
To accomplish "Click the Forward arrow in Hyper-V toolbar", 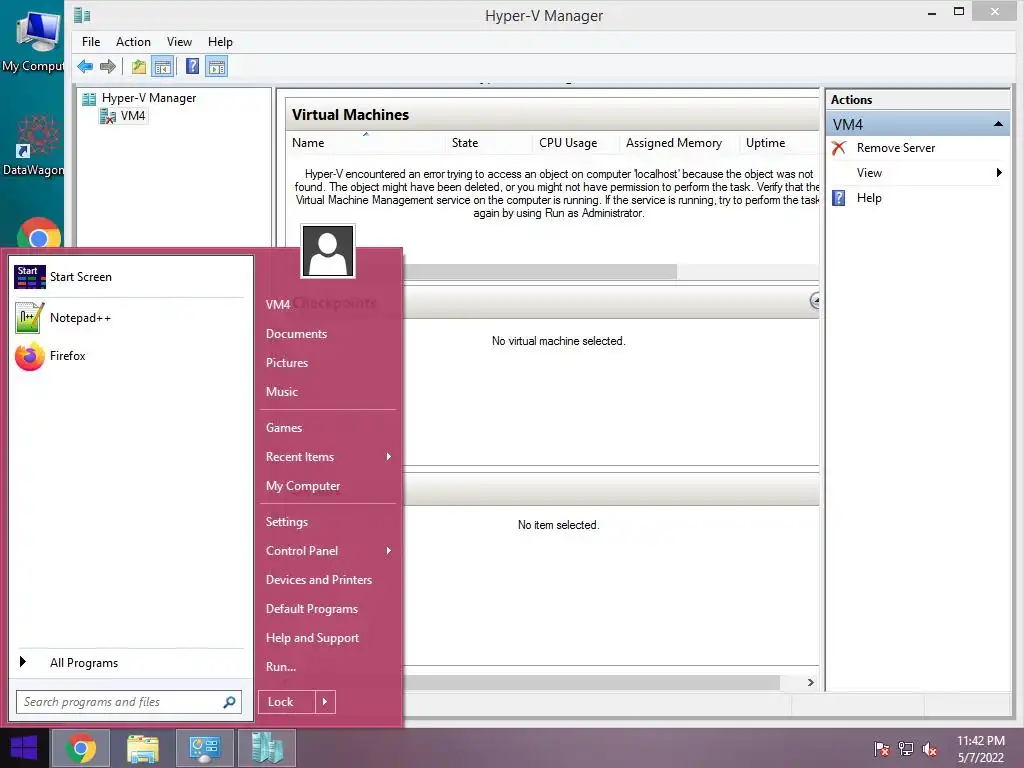I will click(108, 67).
